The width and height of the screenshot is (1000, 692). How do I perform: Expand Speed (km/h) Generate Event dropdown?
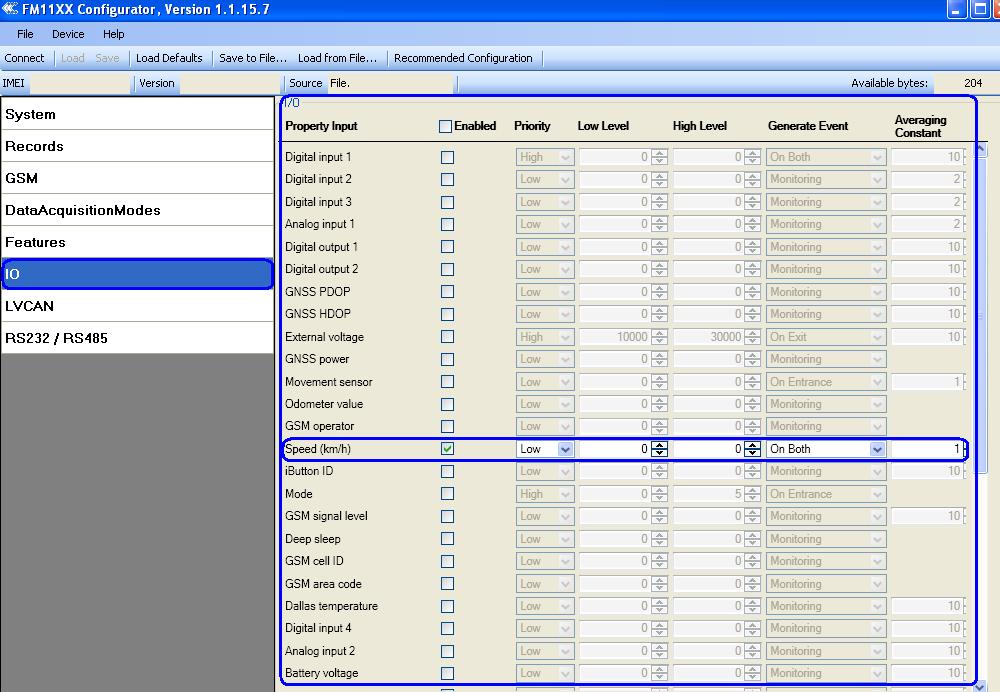click(877, 450)
